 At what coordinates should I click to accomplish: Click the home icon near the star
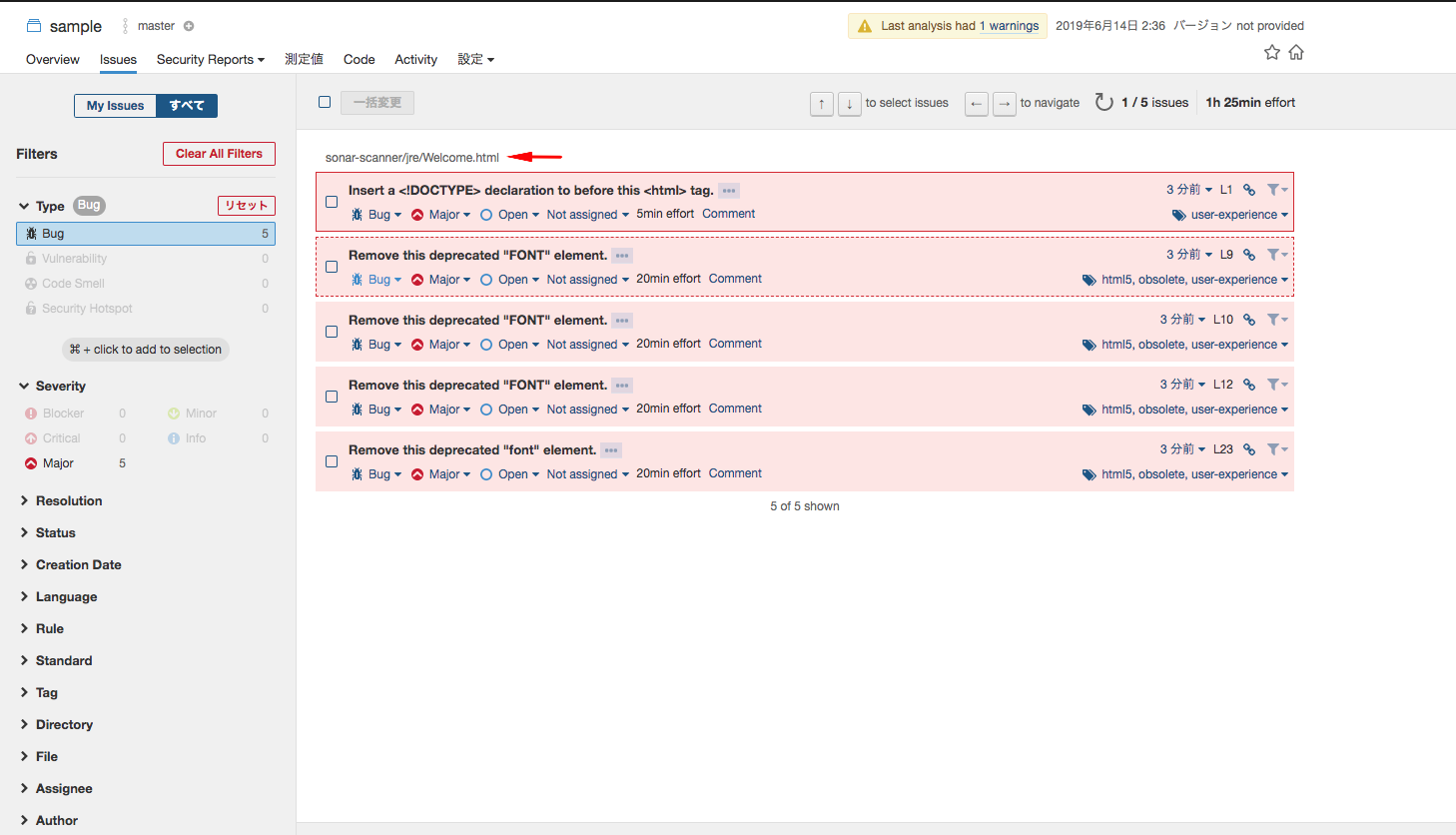click(1296, 52)
